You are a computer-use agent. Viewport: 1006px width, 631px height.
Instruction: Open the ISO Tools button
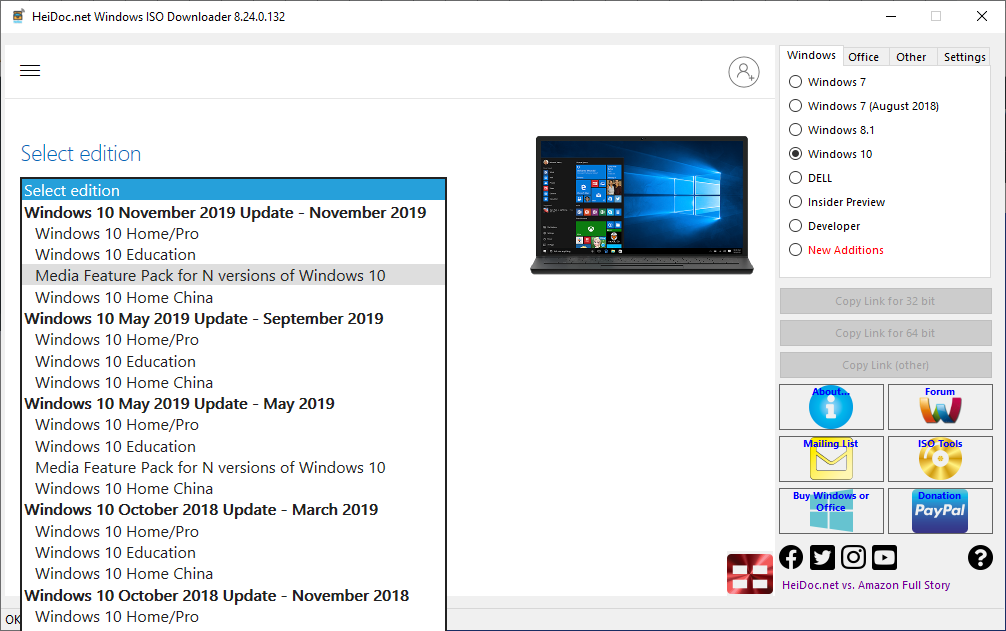pyautogui.click(x=940, y=459)
